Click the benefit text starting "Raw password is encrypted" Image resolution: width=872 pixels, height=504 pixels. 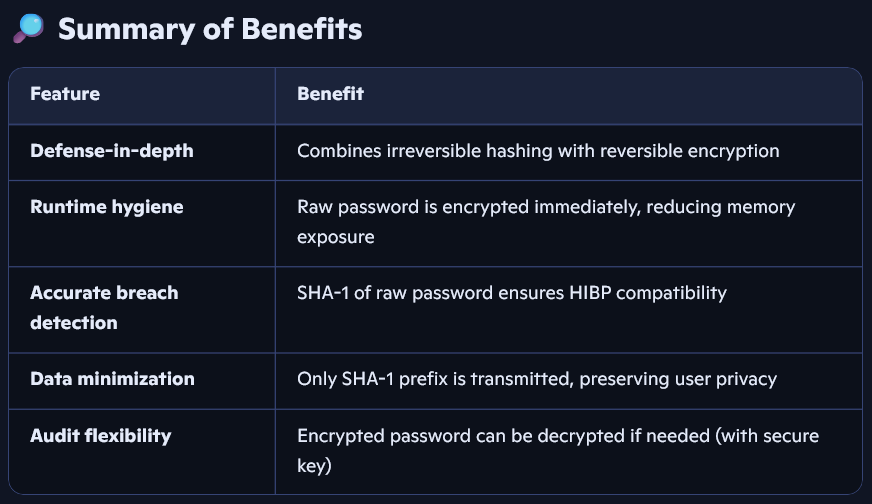coord(546,221)
